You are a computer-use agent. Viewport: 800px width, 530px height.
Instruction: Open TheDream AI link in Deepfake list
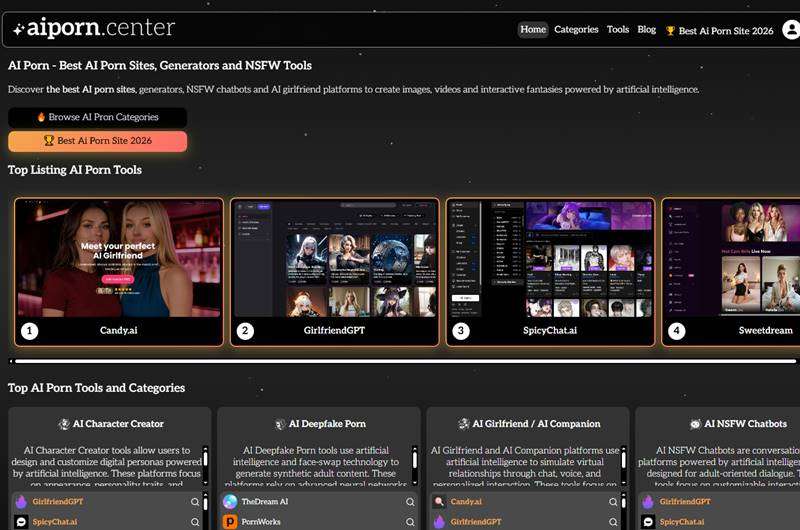pos(265,502)
